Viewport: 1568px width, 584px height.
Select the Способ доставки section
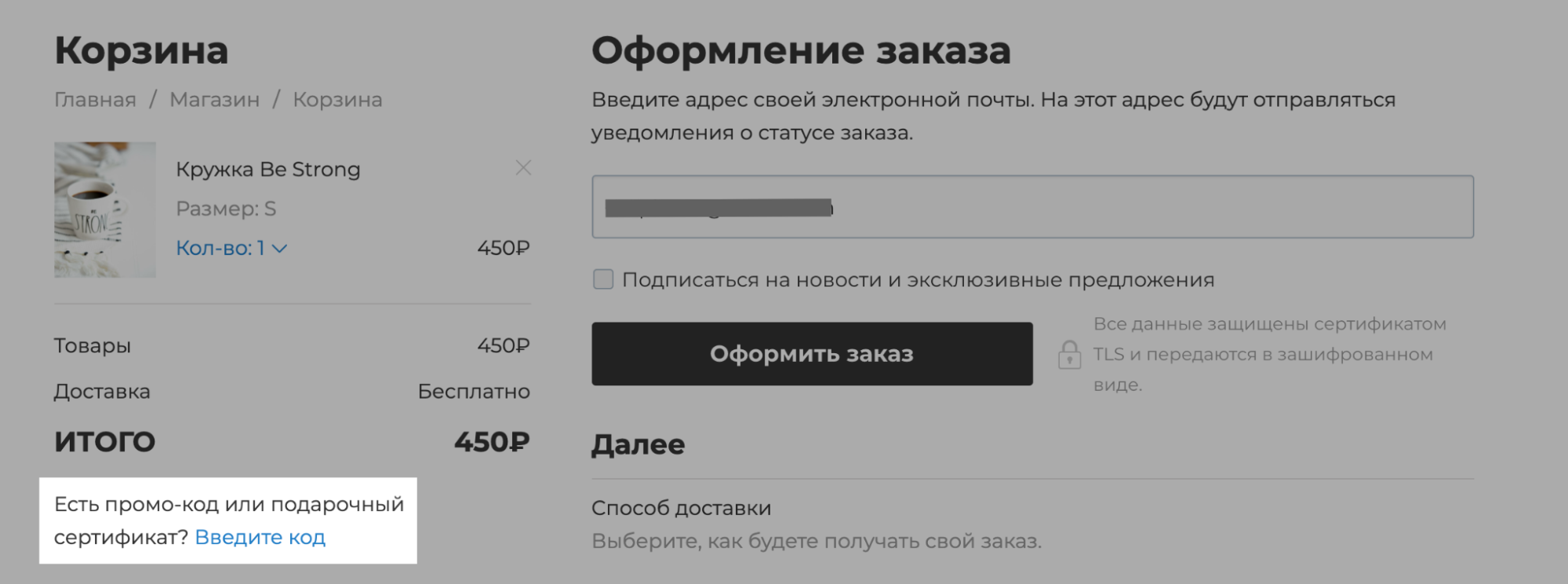click(682, 508)
